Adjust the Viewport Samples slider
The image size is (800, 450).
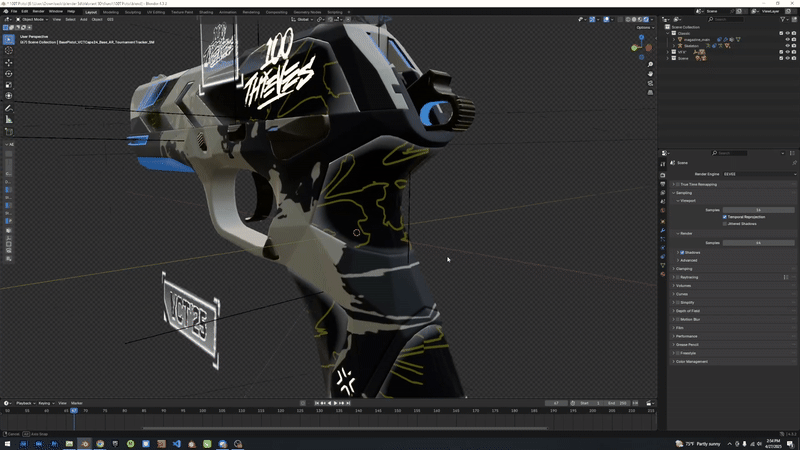[759, 210]
